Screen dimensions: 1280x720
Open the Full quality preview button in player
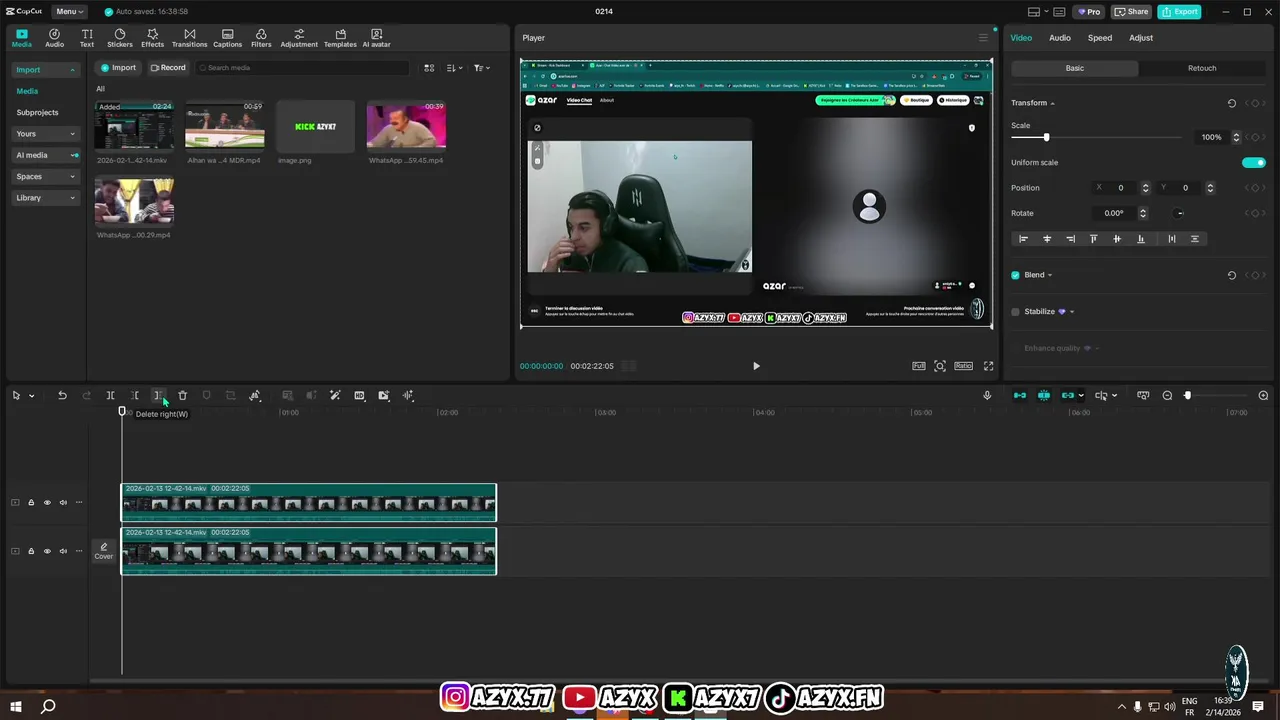(918, 366)
